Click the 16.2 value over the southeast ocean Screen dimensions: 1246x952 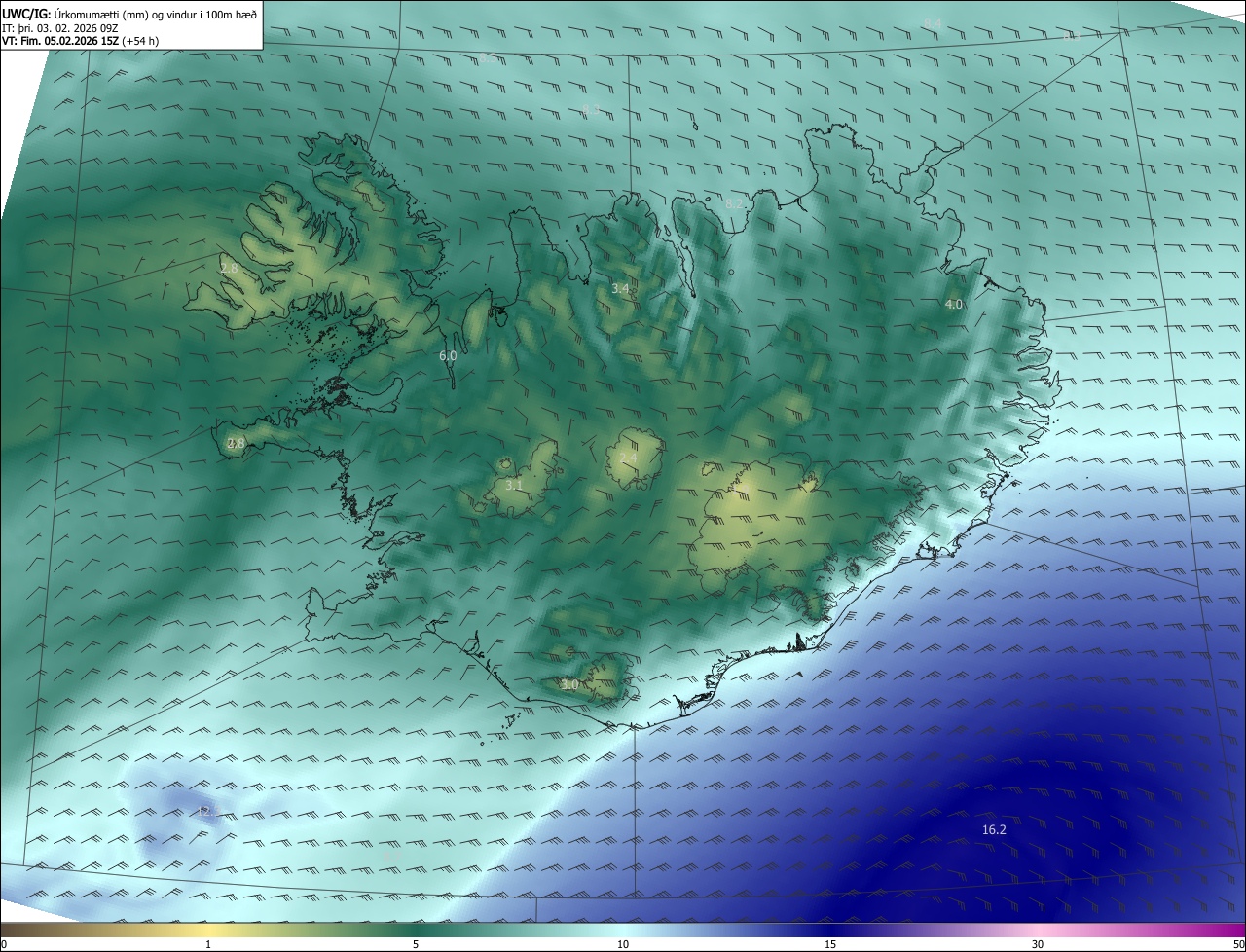point(994,829)
